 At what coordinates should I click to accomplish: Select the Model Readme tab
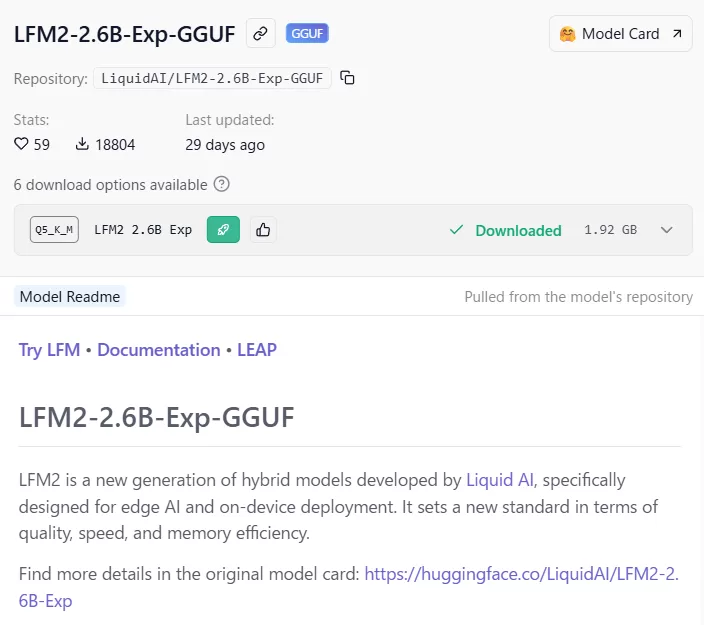point(70,297)
